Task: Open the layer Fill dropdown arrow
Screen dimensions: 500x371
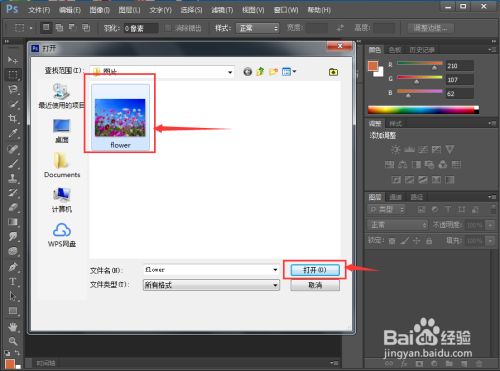Action: 490,240
